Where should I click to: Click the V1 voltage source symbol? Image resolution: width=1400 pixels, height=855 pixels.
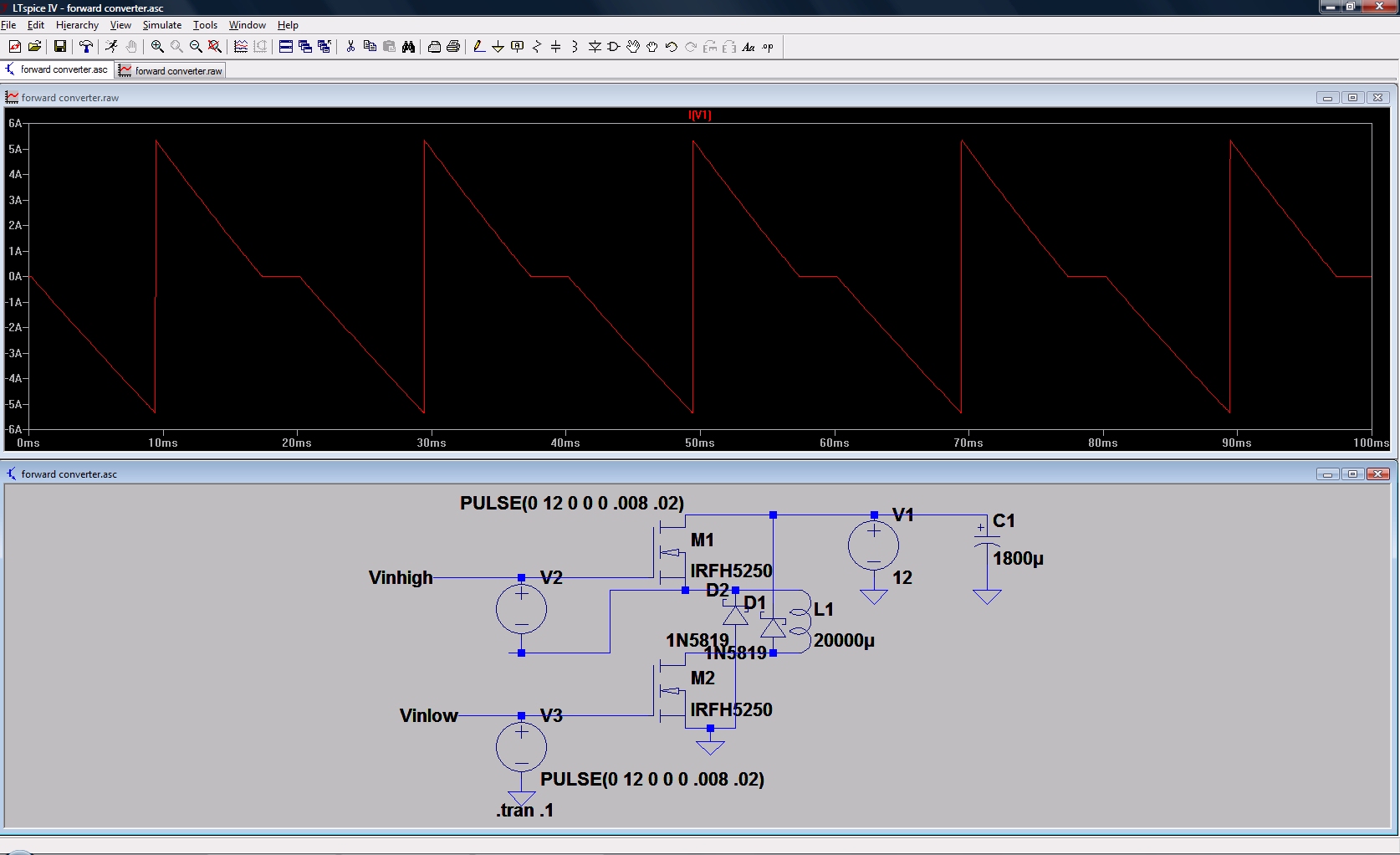point(874,546)
